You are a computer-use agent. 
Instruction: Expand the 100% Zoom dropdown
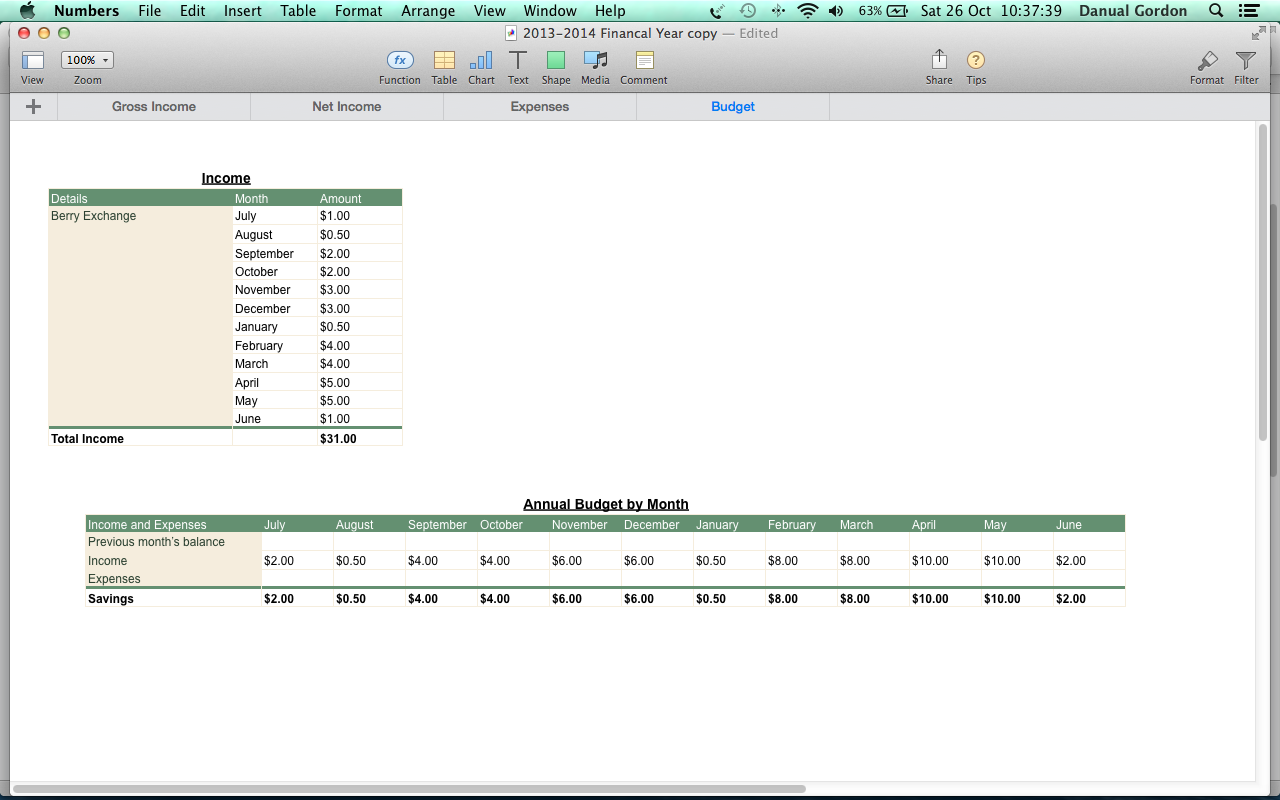(x=87, y=60)
